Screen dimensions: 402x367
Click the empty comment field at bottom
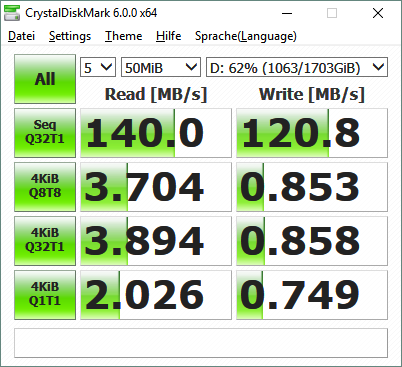pyautogui.click(x=201, y=343)
